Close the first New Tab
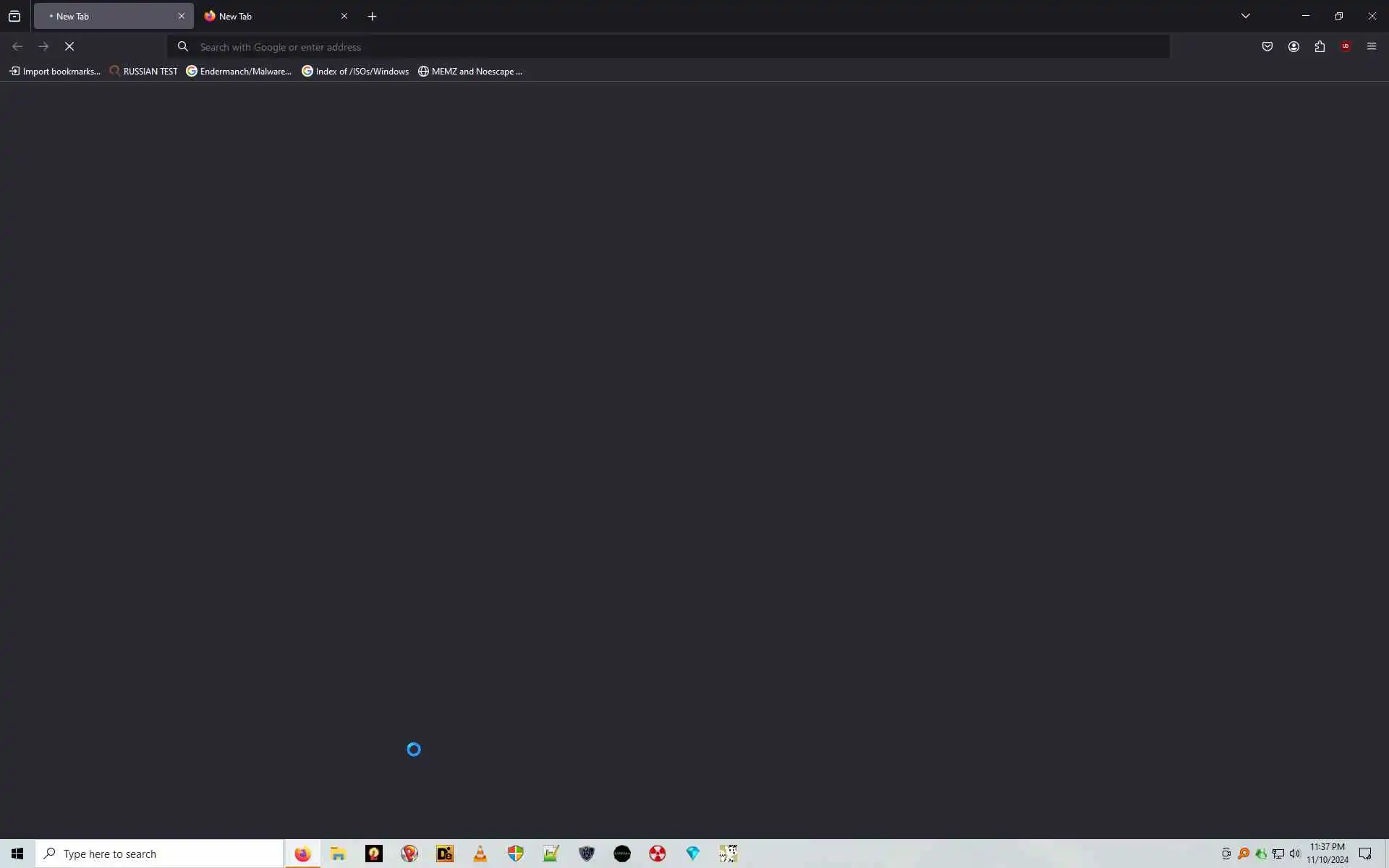This screenshot has height=868, width=1389. pyautogui.click(x=181, y=16)
